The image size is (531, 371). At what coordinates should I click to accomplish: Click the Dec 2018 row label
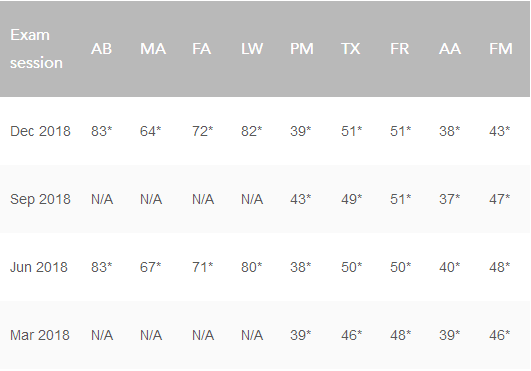pyautogui.click(x=40, y=131)
